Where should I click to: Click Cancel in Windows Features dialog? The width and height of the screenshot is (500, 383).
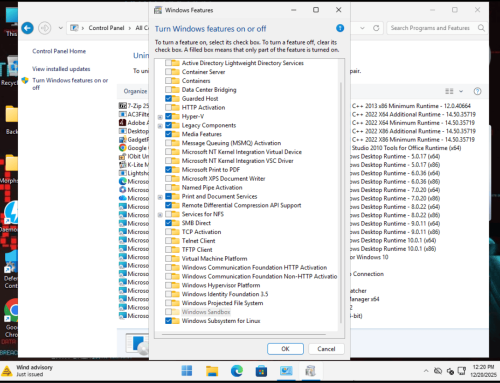click(x=326, y=349)
